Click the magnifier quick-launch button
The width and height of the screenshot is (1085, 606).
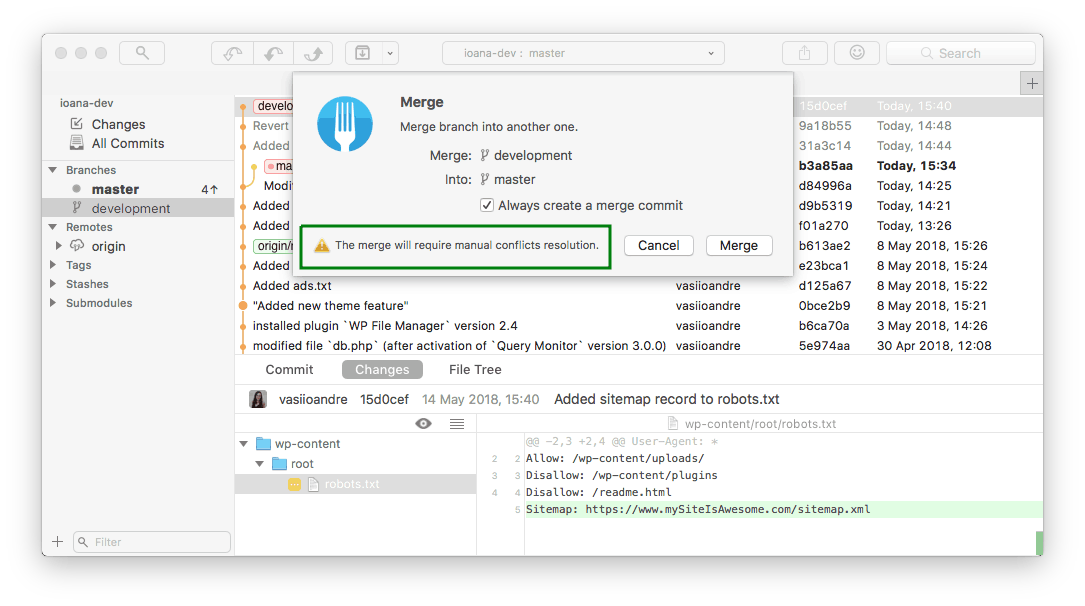142,53
